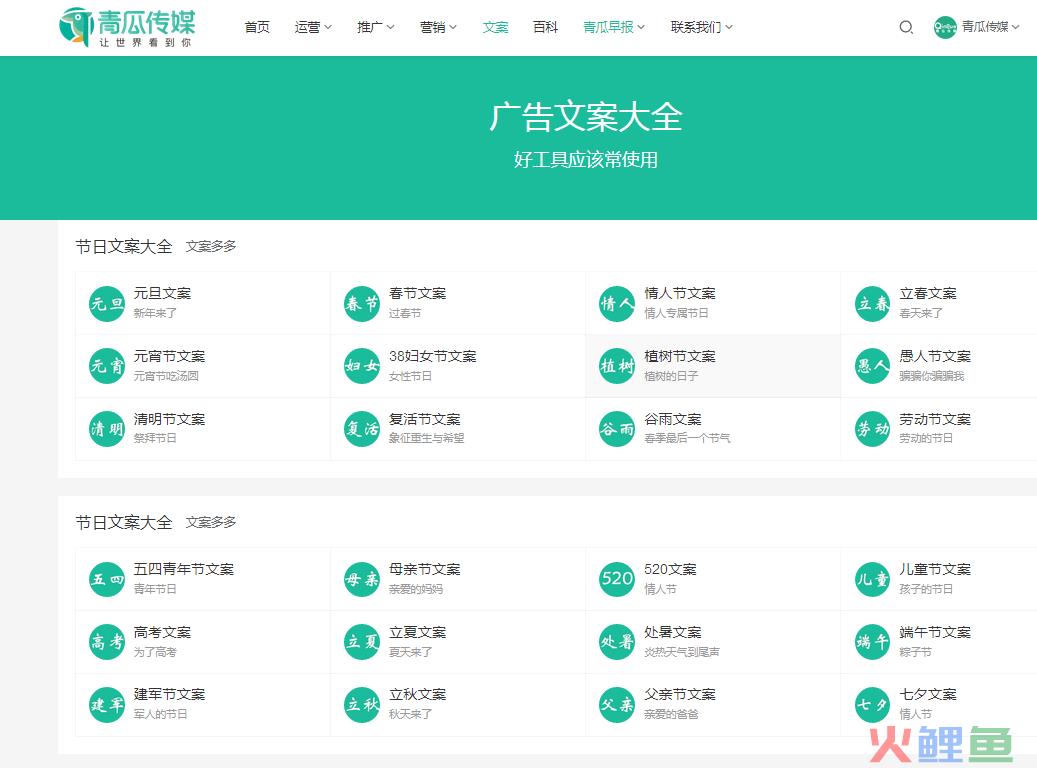Click the 劳动 round icon
Screen dimensions: 1037x768
point(872,429)
